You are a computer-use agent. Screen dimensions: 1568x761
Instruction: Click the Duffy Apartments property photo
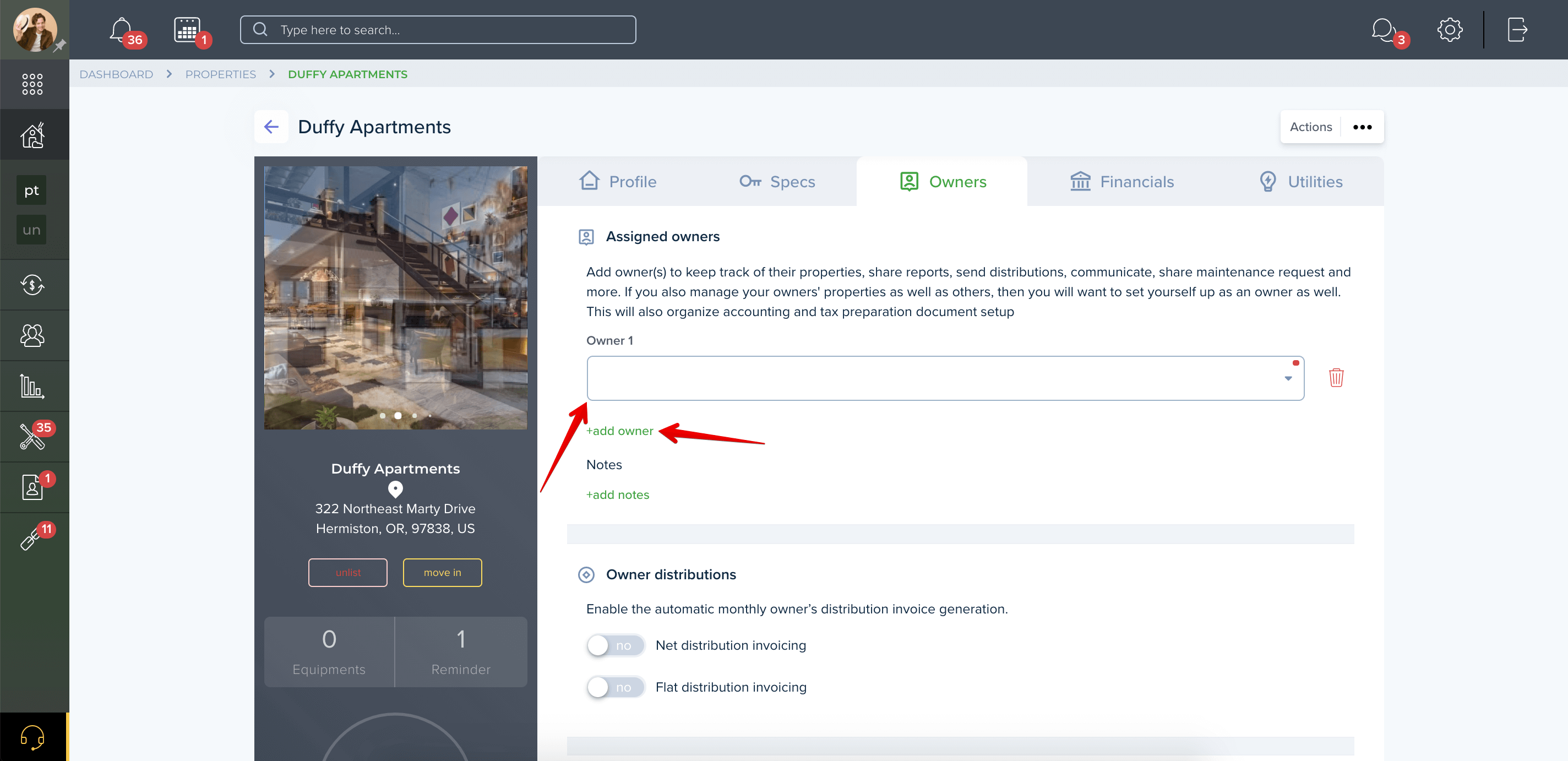(x=395, y=298)
